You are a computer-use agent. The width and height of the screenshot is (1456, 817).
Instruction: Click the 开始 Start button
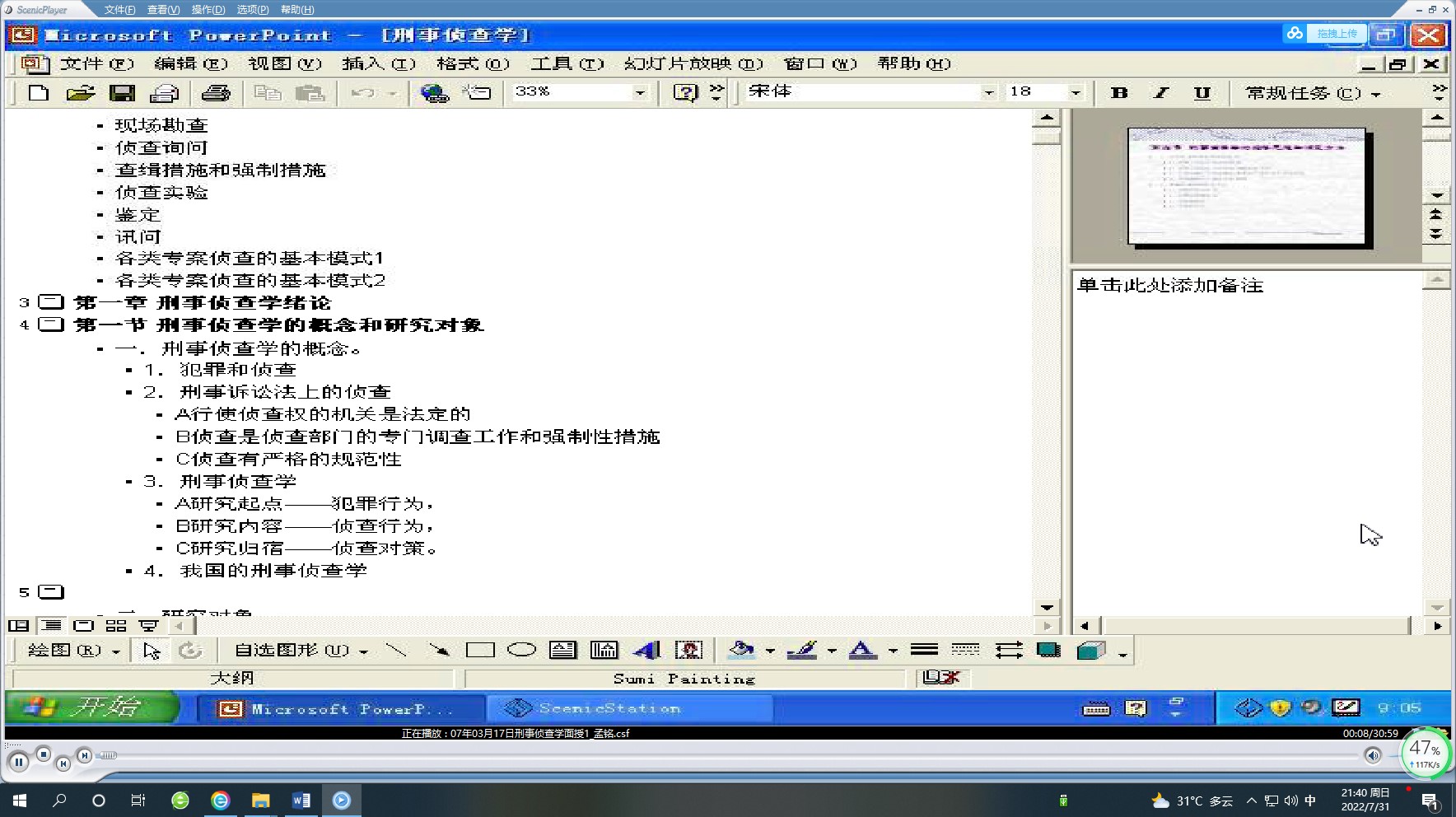pos(92,707)
